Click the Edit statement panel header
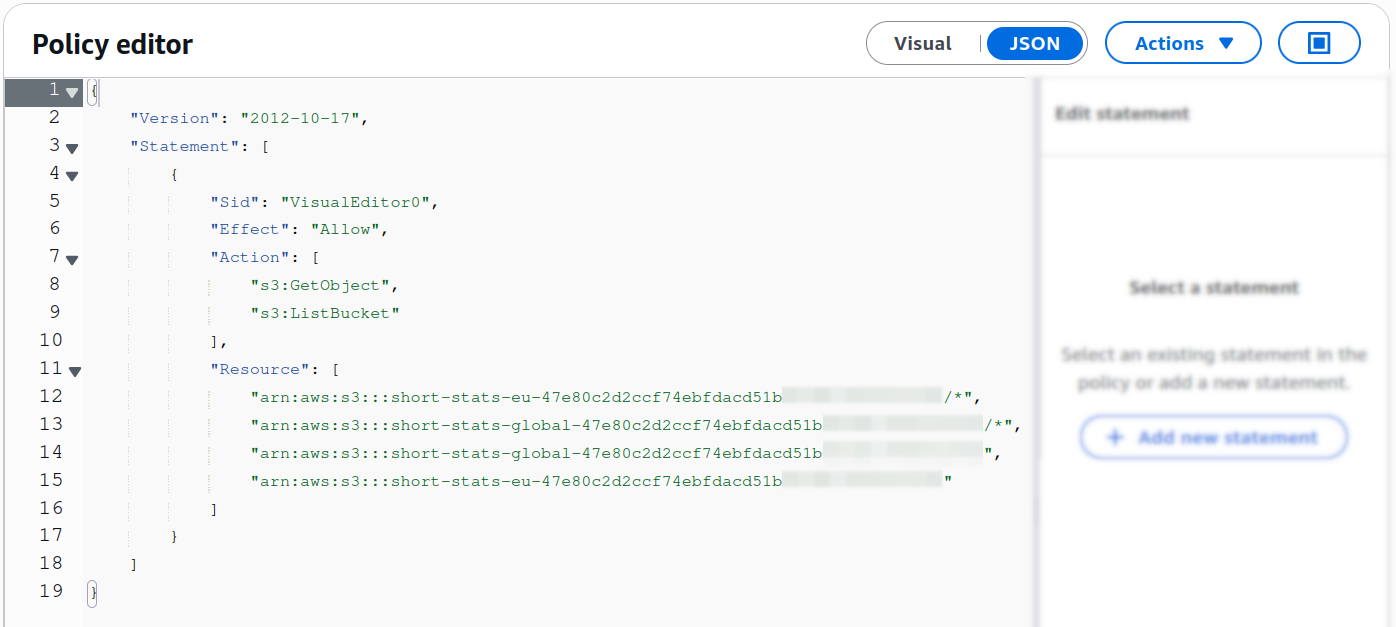1396x627 pixels. (x=1122, y=113)
